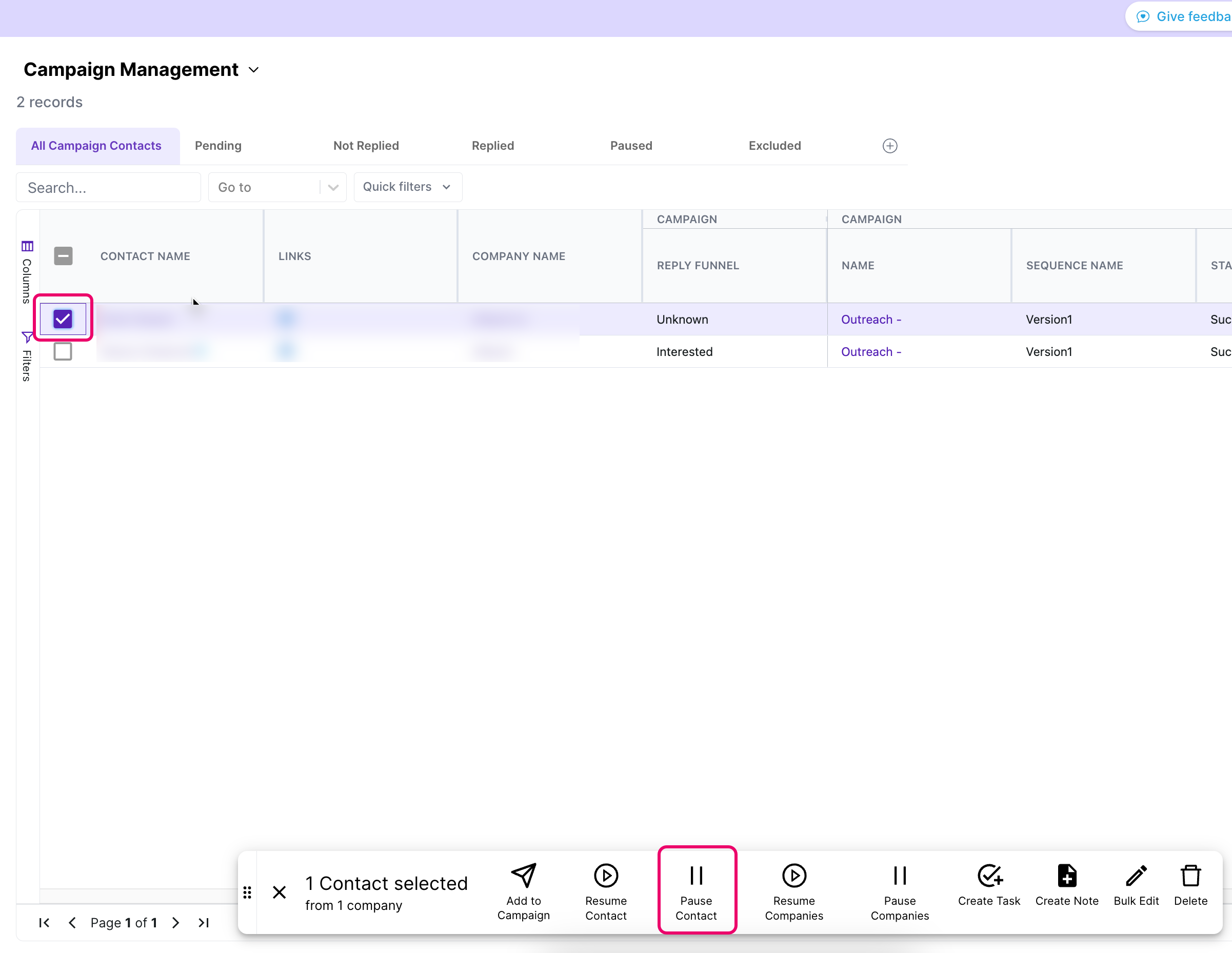This screenshot has height=953, width=1232.
Task: Sort by the COMPANY NAME column header
Action: (519, 256)
